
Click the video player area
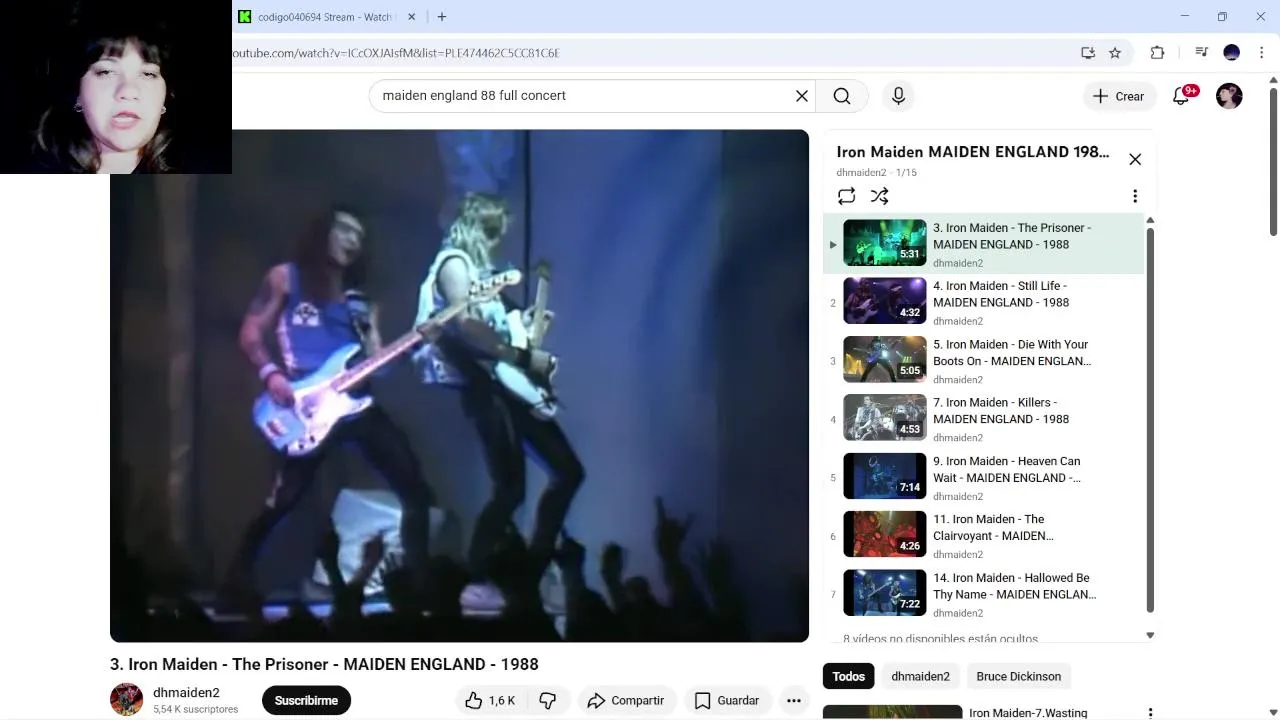[459, 385]
